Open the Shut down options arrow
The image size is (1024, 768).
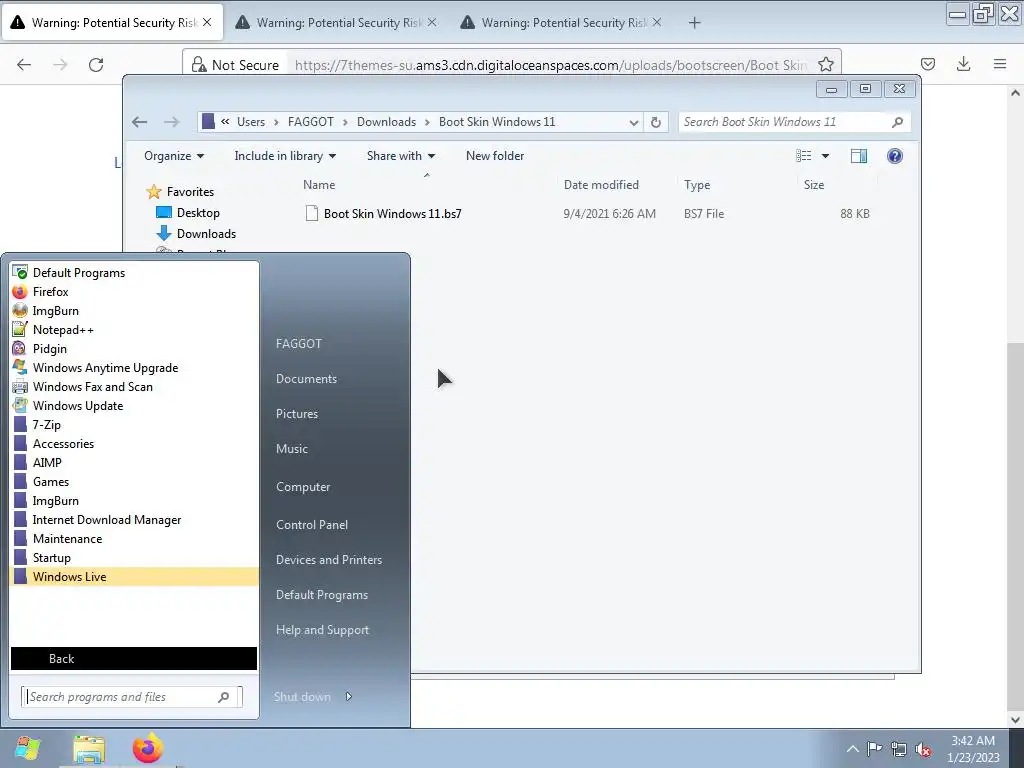coord(349,697)
